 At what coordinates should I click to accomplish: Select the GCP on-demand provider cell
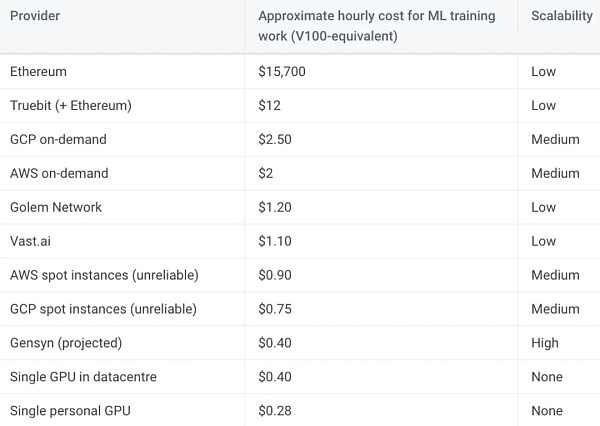(x=58, y=139)
